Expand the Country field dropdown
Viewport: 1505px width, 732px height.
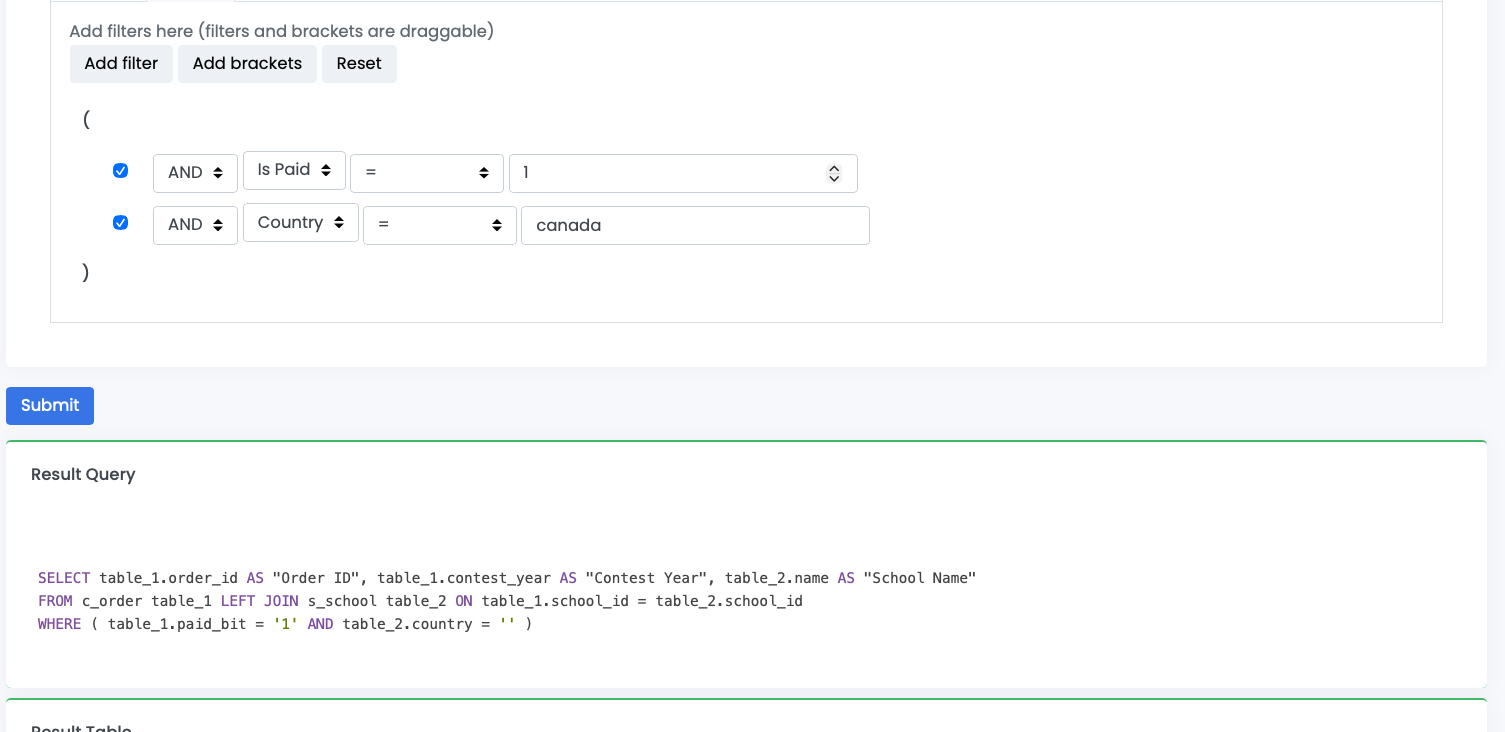300,223
